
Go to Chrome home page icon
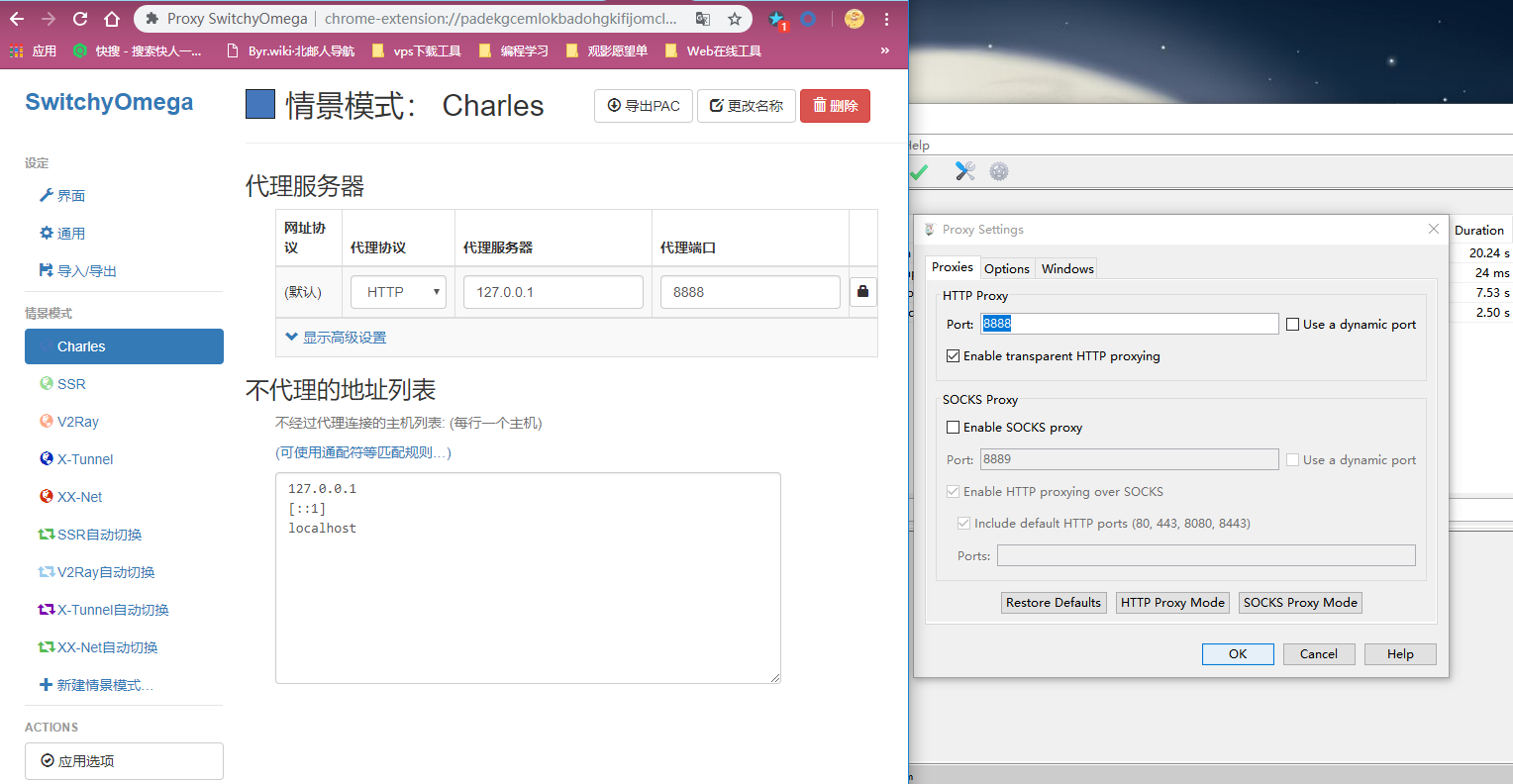(112, 19)
